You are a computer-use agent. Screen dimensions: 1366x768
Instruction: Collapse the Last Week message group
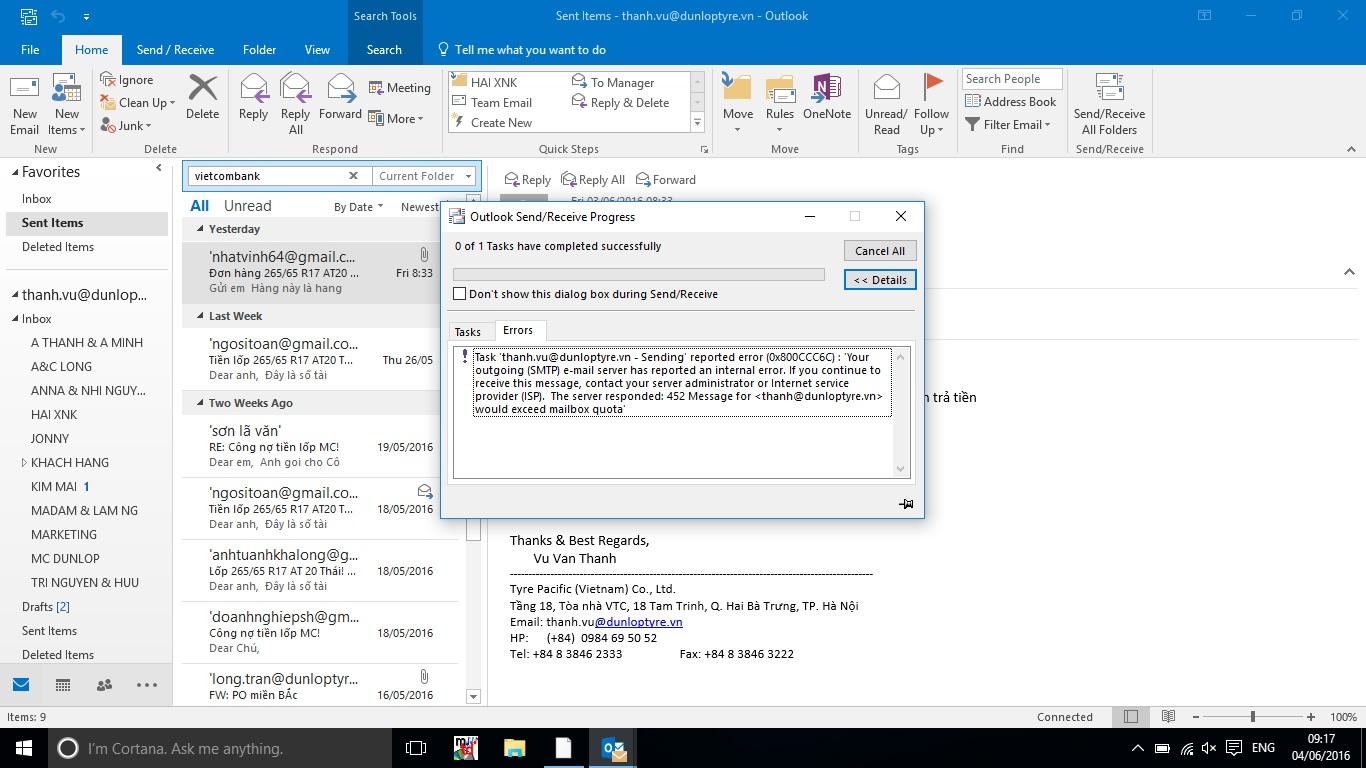tap(199, 316)
